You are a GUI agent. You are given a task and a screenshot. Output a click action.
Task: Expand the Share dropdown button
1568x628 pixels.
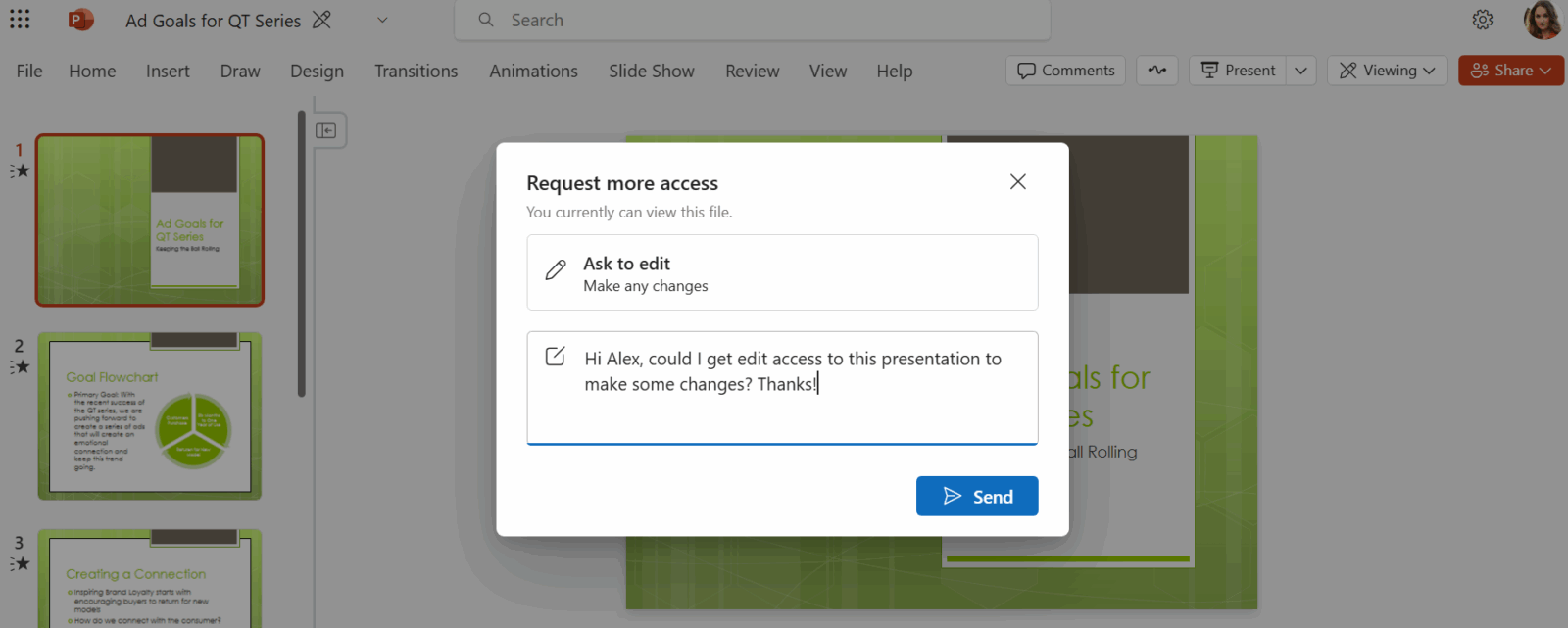click(x=1510, y=71)
